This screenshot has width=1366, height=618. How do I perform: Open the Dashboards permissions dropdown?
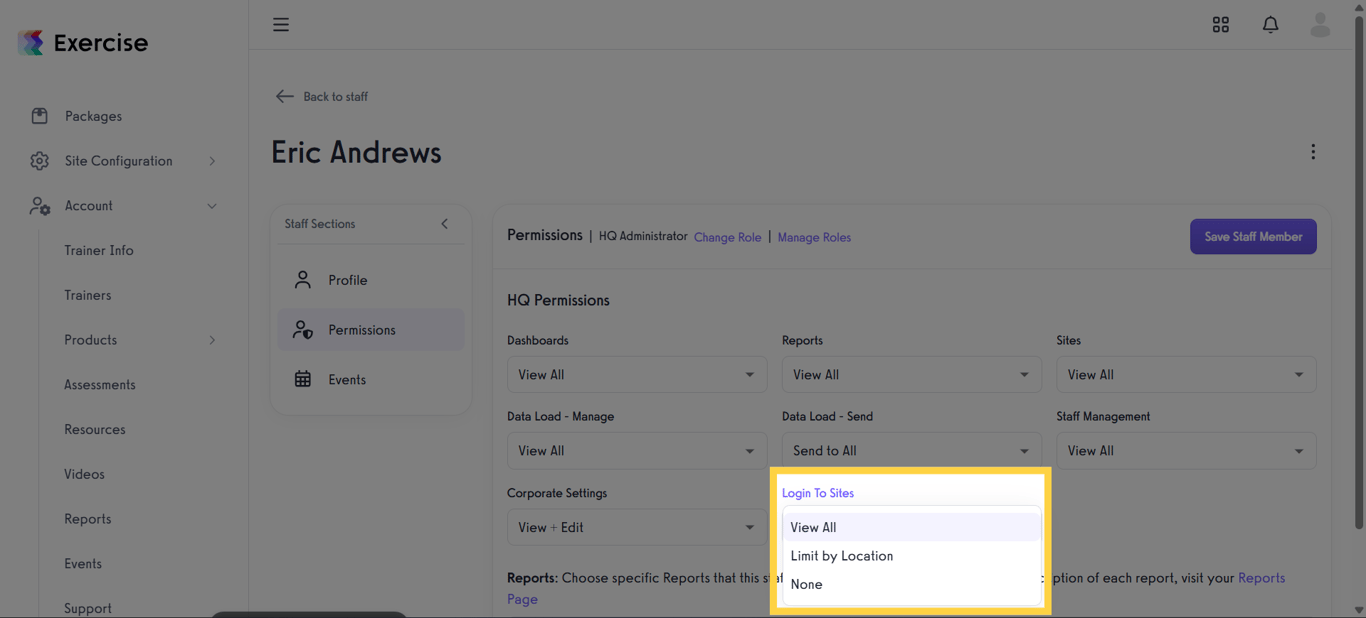636,374
